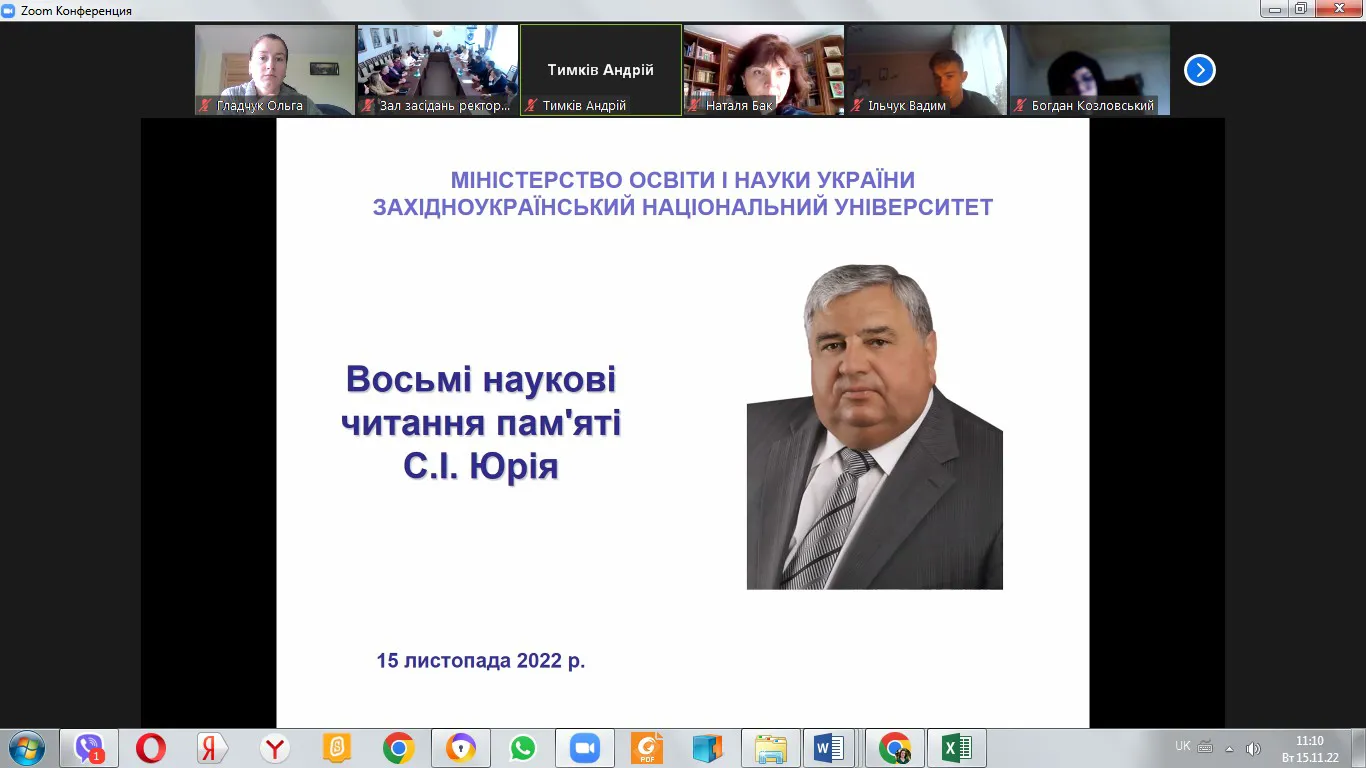The image size is (1366, 768).
Task: Open WhatsApp from taskbar
Action: (523, 748)
